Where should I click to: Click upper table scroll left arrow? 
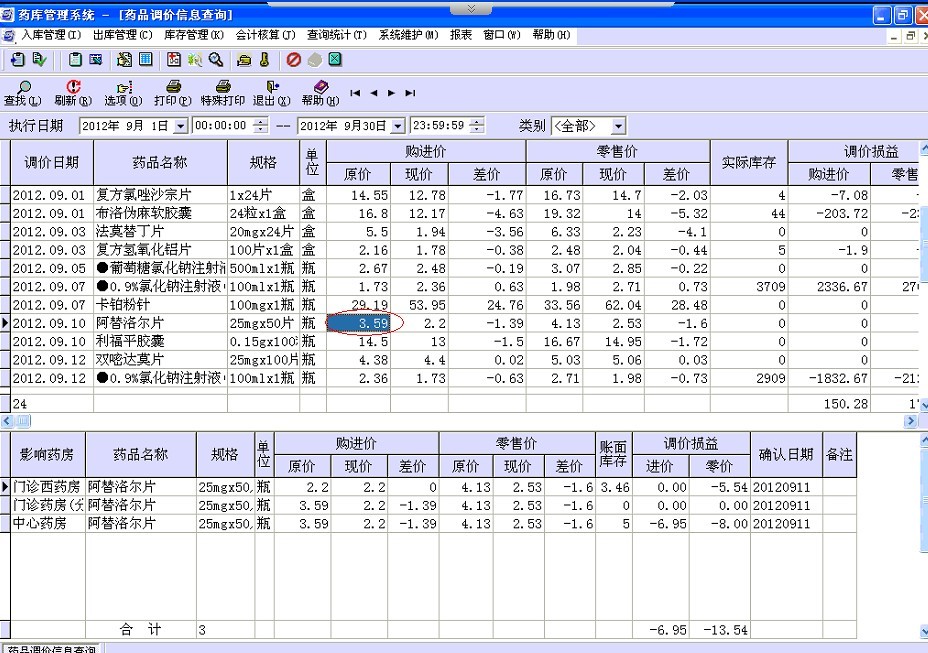point(7,421)
